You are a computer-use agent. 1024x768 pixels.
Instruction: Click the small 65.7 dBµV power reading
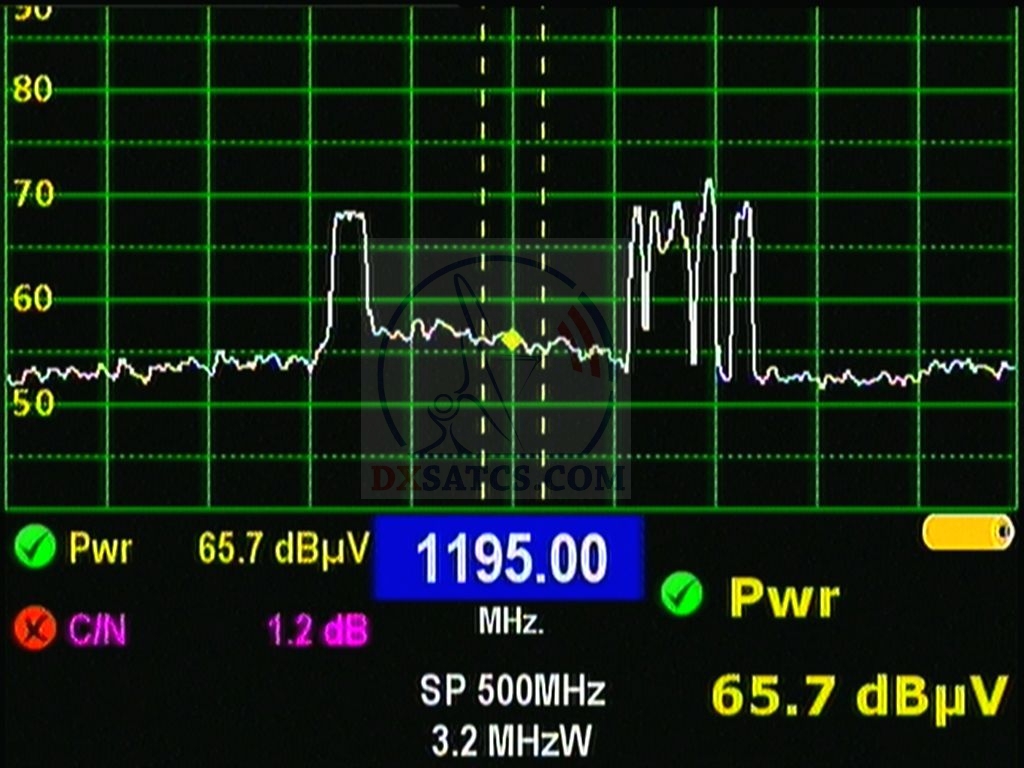tap(284, 548)
